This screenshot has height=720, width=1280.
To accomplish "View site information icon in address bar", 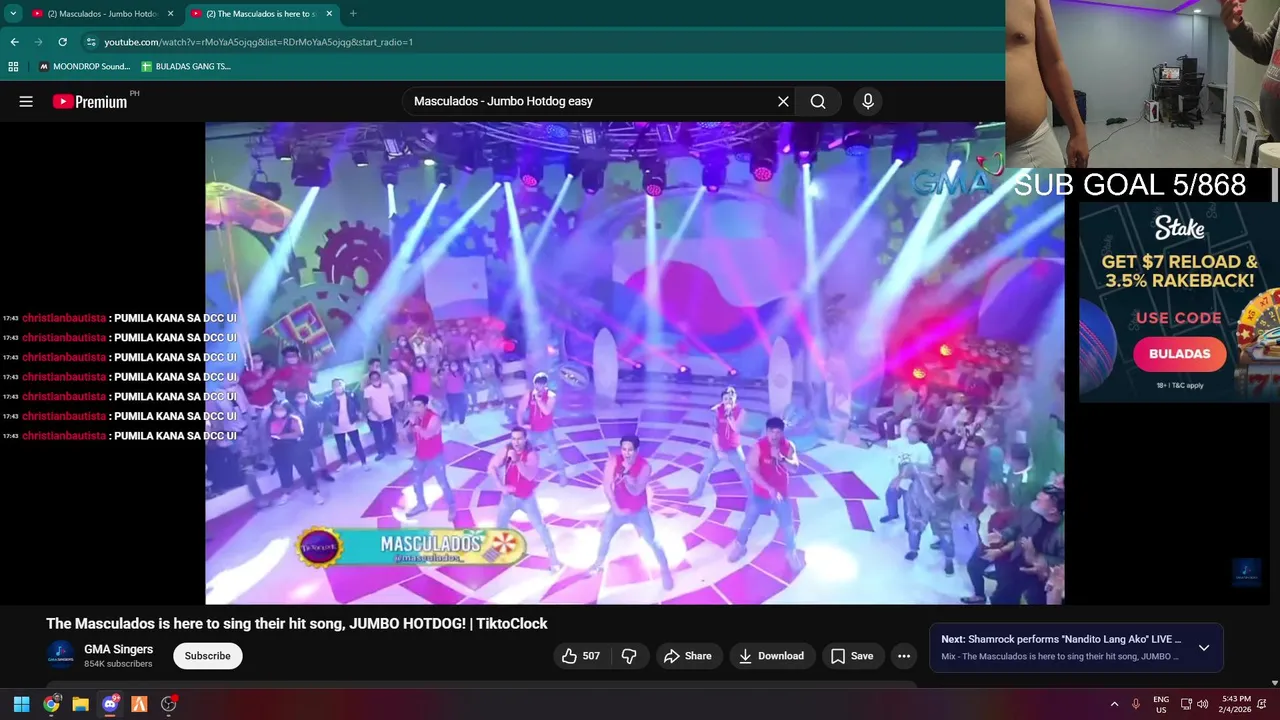I will pyautogui.click(x=91, y=42).
